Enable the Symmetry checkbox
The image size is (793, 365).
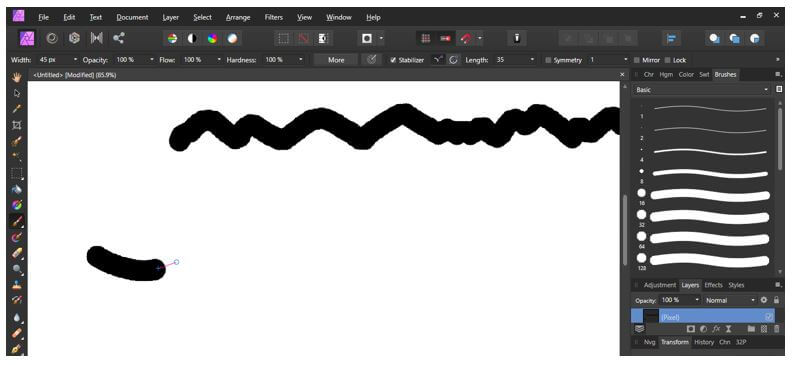point(548,60)
